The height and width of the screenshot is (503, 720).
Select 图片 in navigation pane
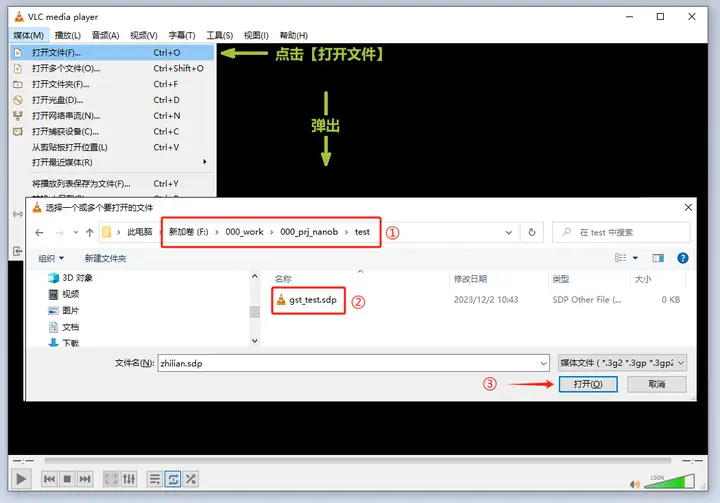64,311
